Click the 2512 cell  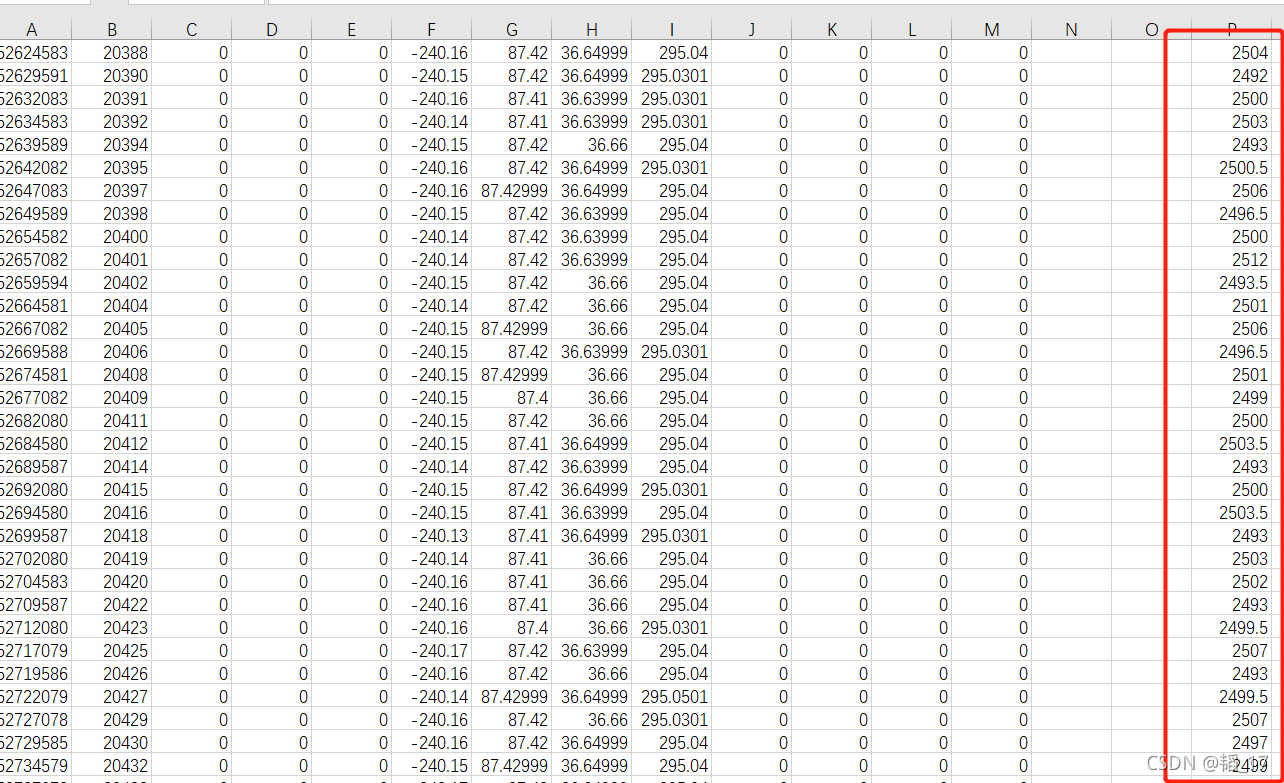click(1231, 259)
